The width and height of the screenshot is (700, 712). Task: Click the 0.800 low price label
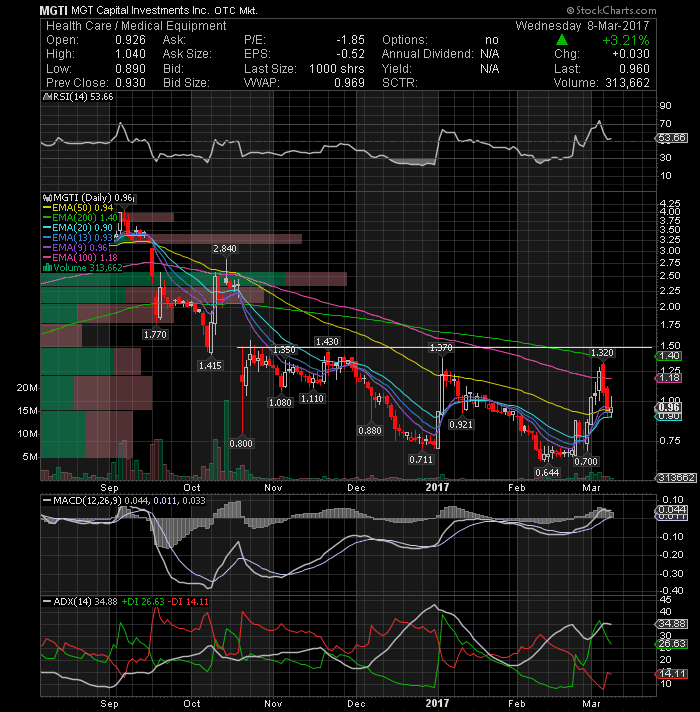[x=241, y=443]
